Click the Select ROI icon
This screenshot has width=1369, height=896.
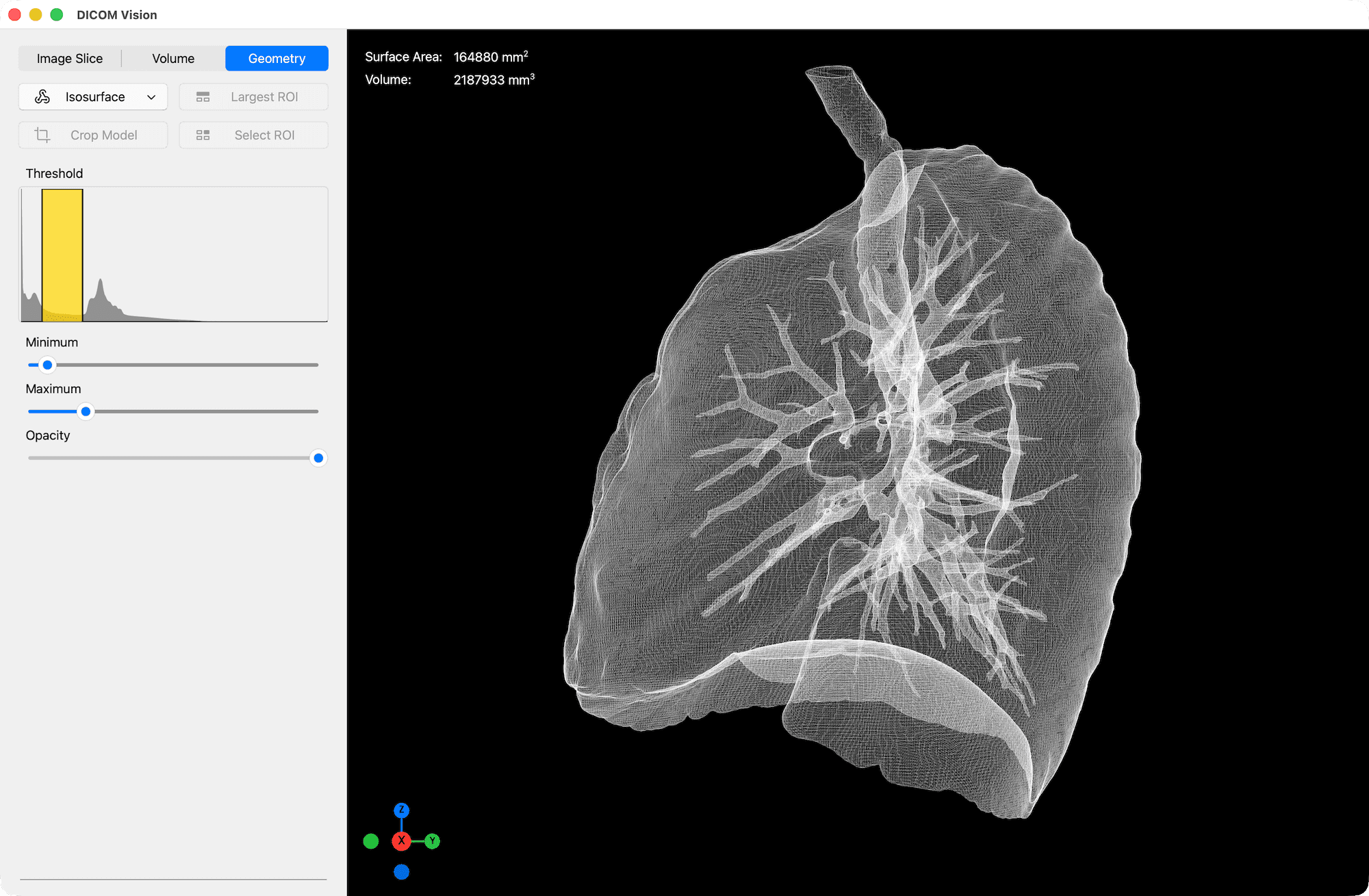tap(203, 135)
